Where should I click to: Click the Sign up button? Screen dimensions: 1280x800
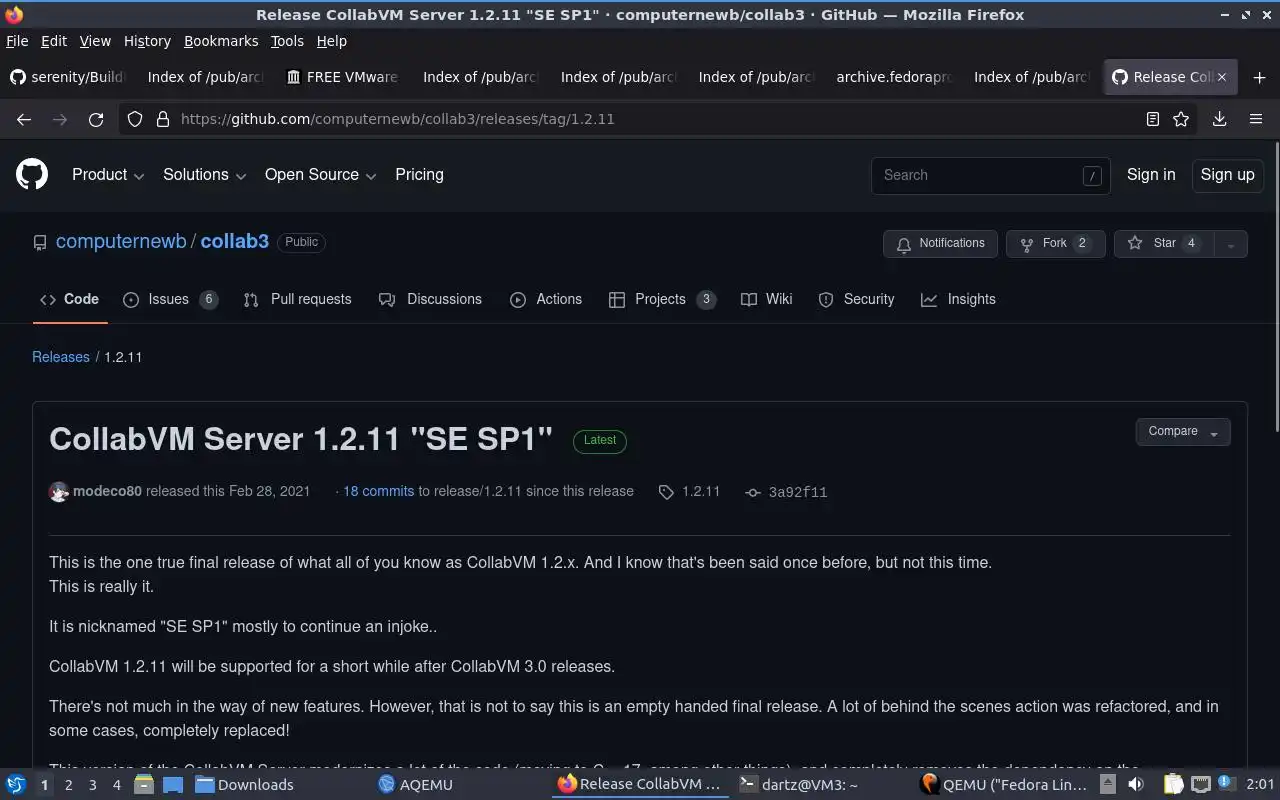pos(1227,175)
